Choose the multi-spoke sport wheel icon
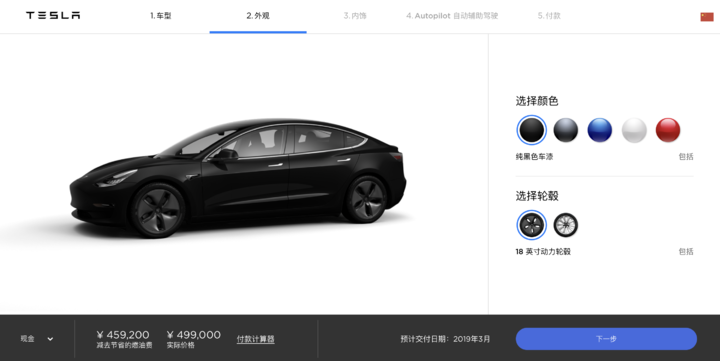This screenshot has width=720, height=361. click(565, 225)
